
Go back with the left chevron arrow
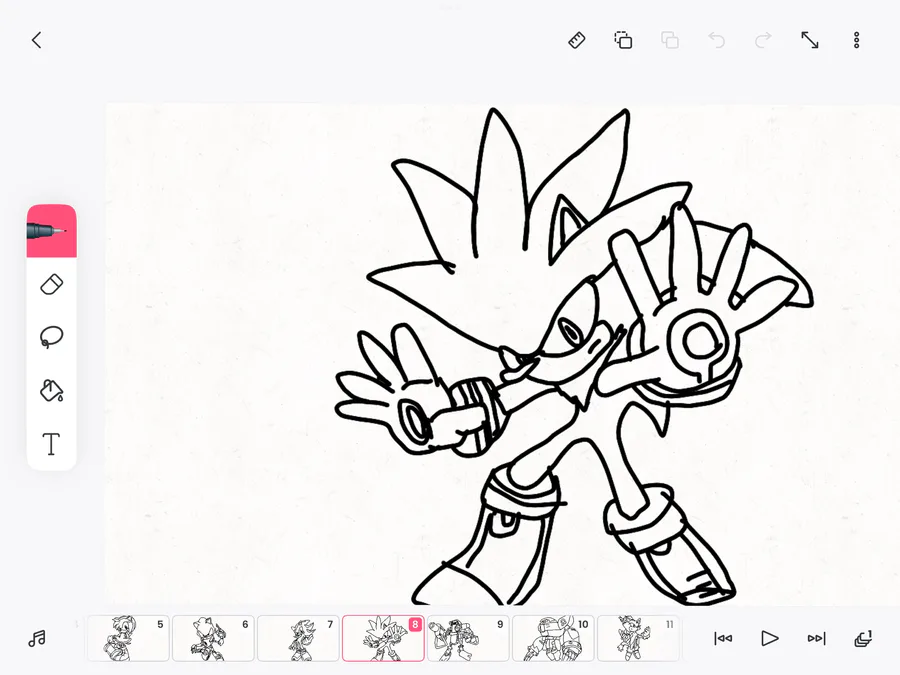tap(37, 40)
